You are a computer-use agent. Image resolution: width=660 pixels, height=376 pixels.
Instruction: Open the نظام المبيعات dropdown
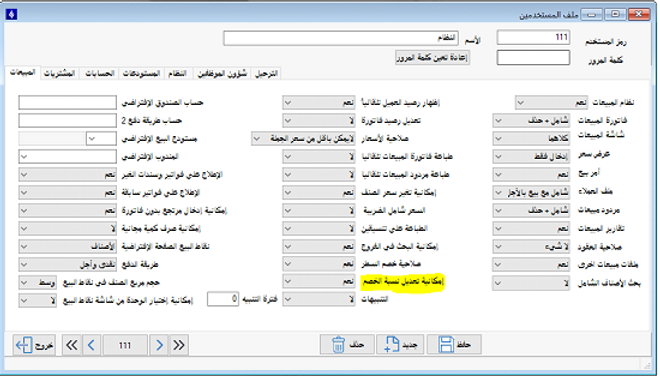coord(552,102)
